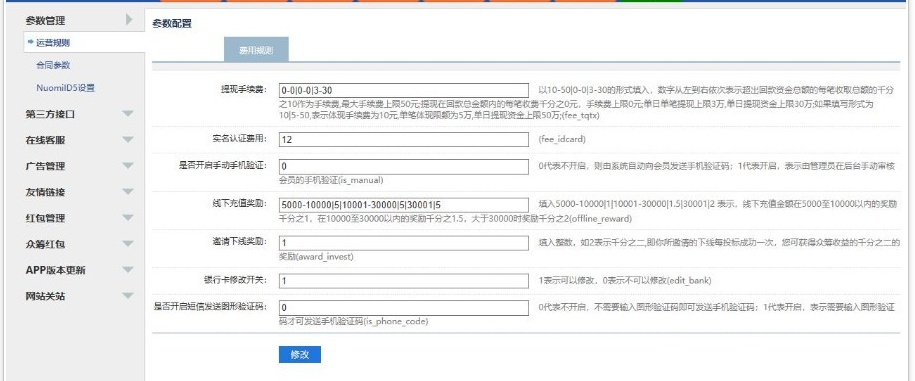Image resolution: width=915 pixels, height=381 pixels.
Task: Expand the 广告管理 menu arrow
Action: point(128,166)
